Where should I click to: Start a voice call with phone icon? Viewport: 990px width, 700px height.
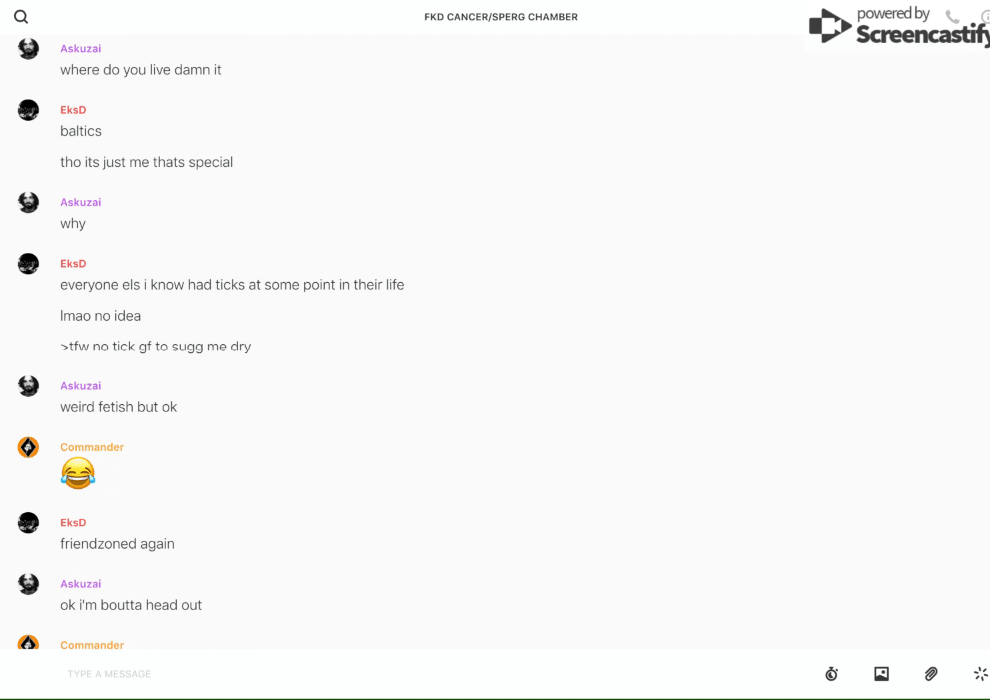952,16
